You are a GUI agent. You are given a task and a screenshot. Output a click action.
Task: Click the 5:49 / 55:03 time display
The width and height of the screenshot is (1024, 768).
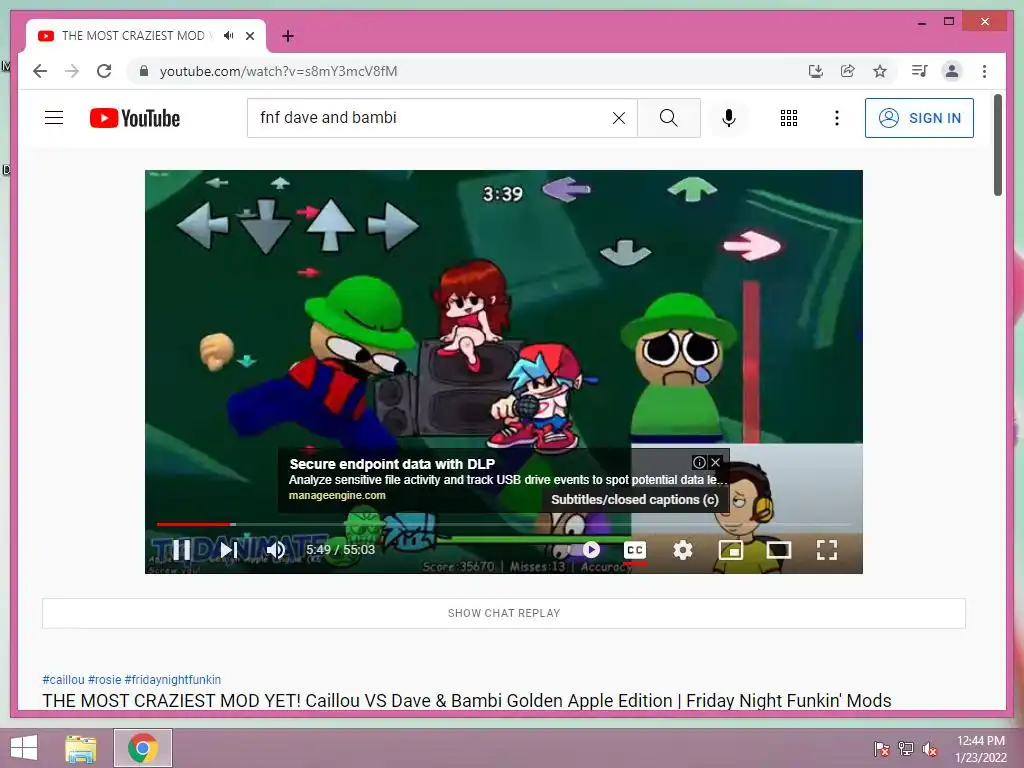(x=340, y=550)
